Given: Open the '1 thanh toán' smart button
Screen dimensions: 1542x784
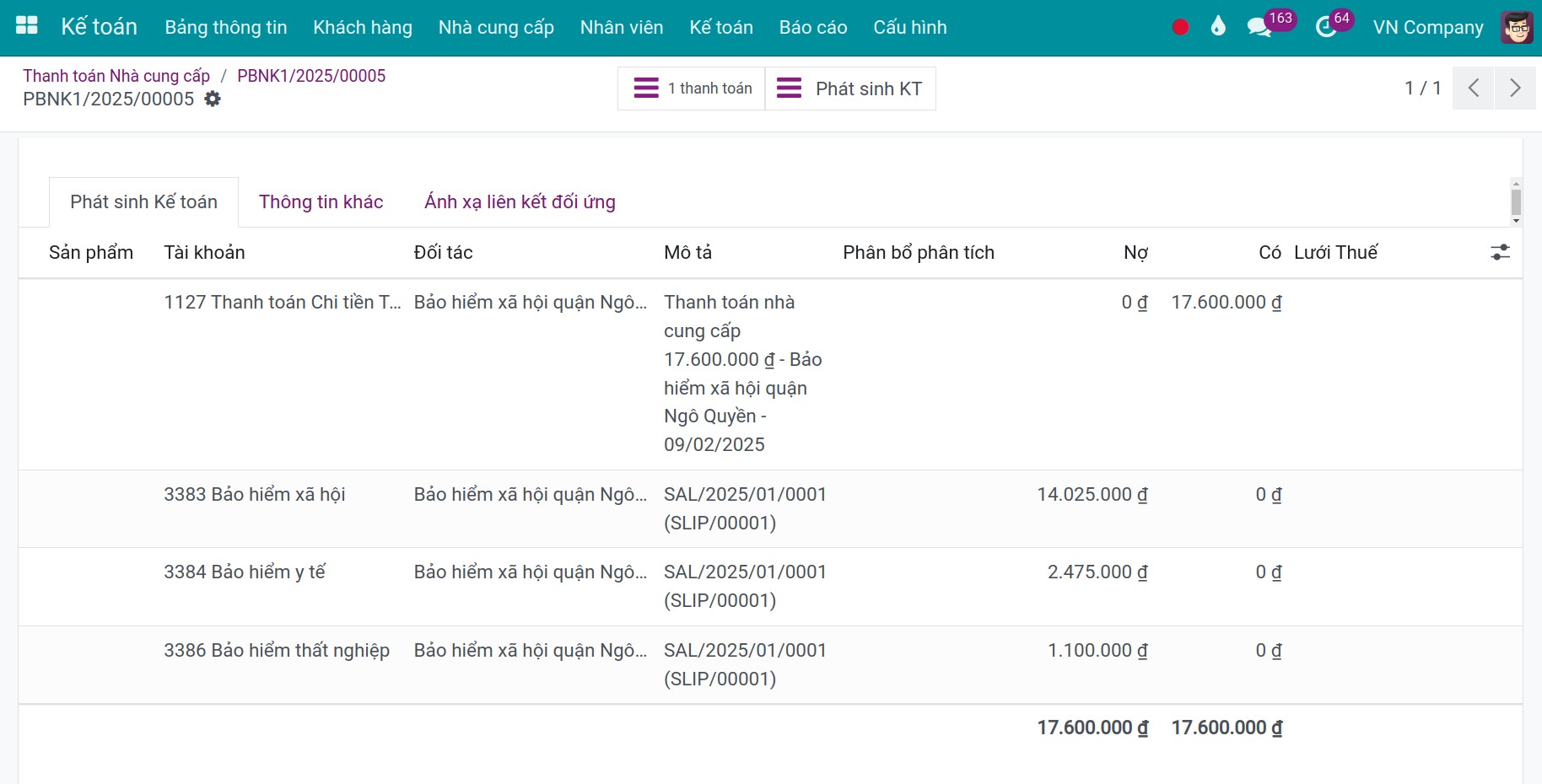Looking at the screenshot, I should pos(692,89).
